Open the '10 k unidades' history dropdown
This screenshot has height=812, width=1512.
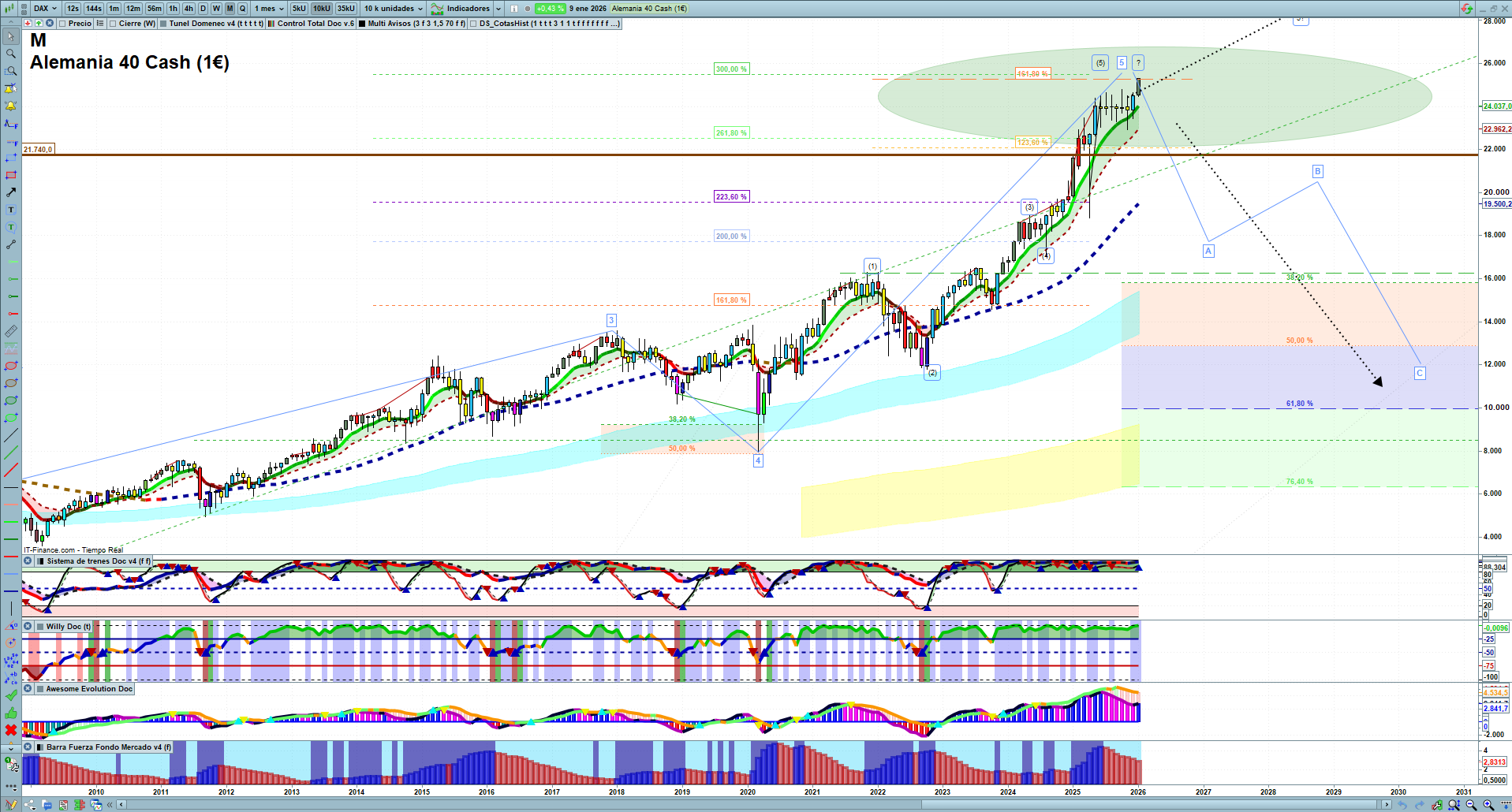click(x=393, y=9)
